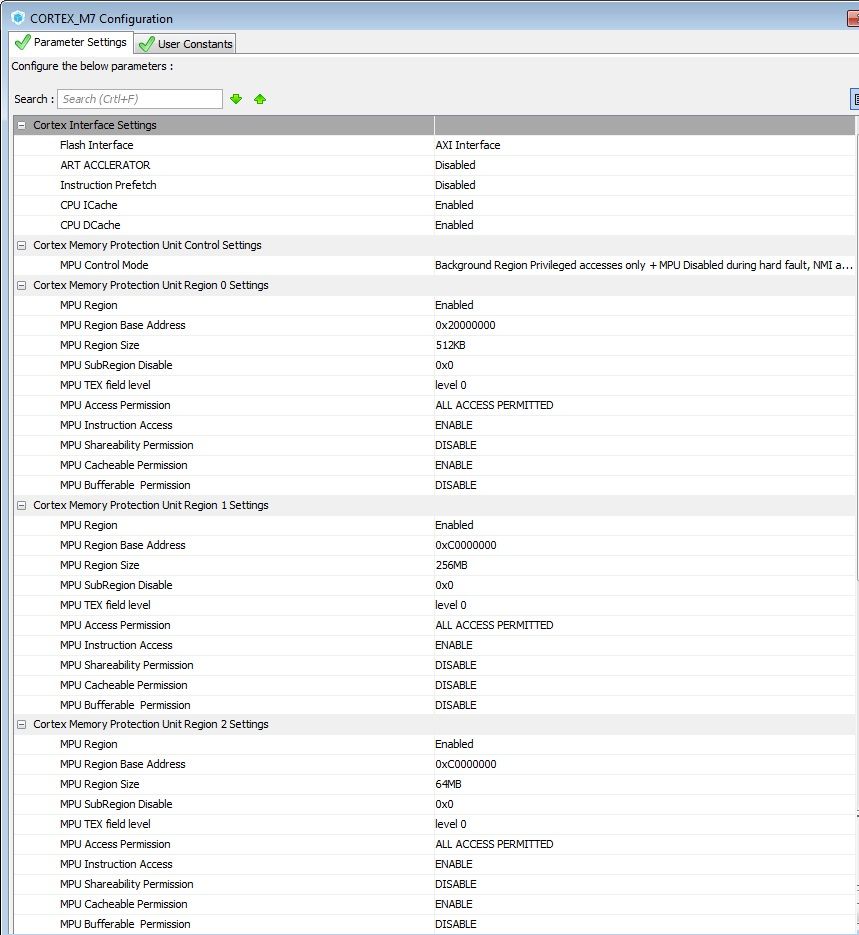This screenshot has height=935, width=859.
Task: Collapse the MPU Region 1 Settings group
Action: 21,505
